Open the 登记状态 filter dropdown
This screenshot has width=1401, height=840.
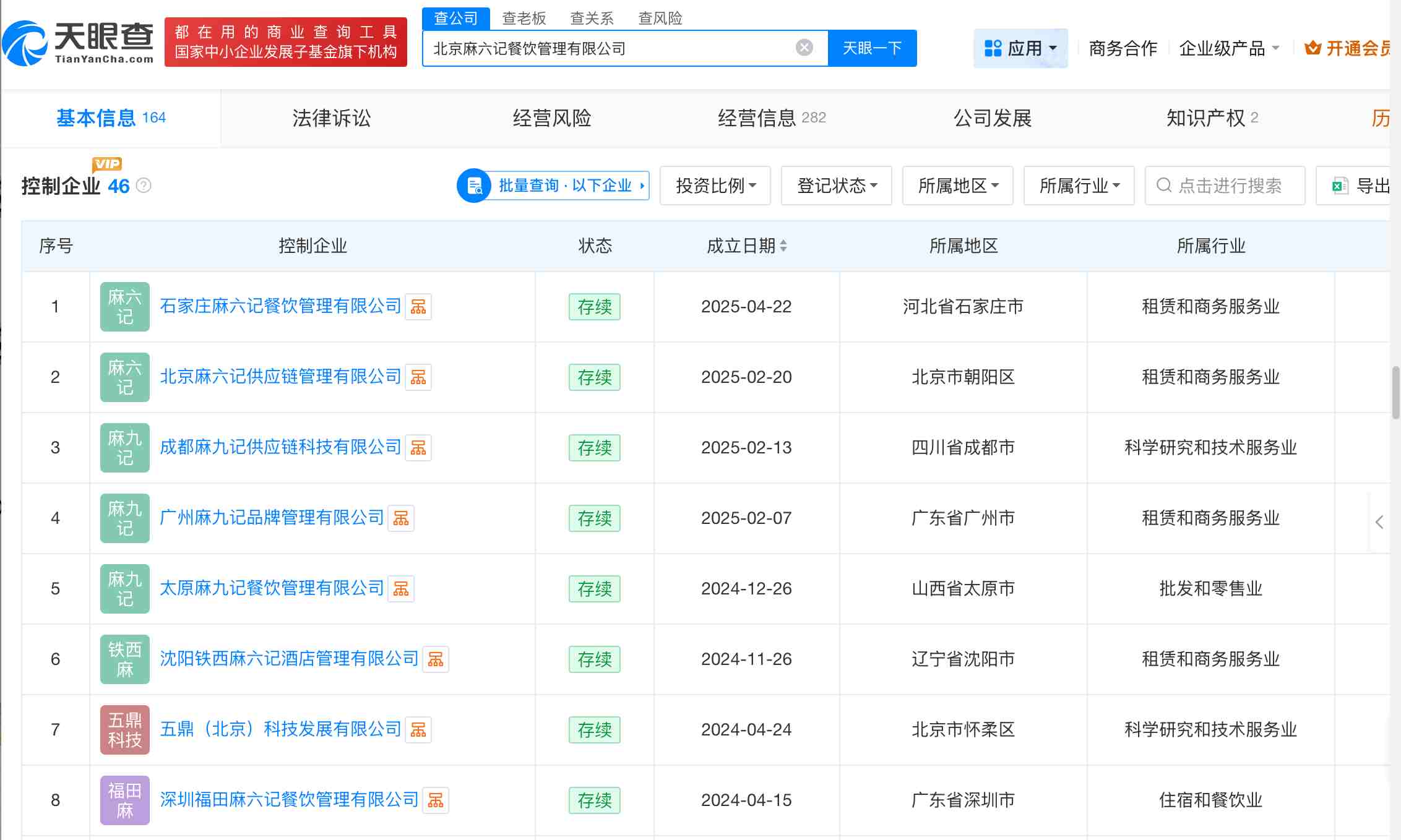[x=836, y=186]
